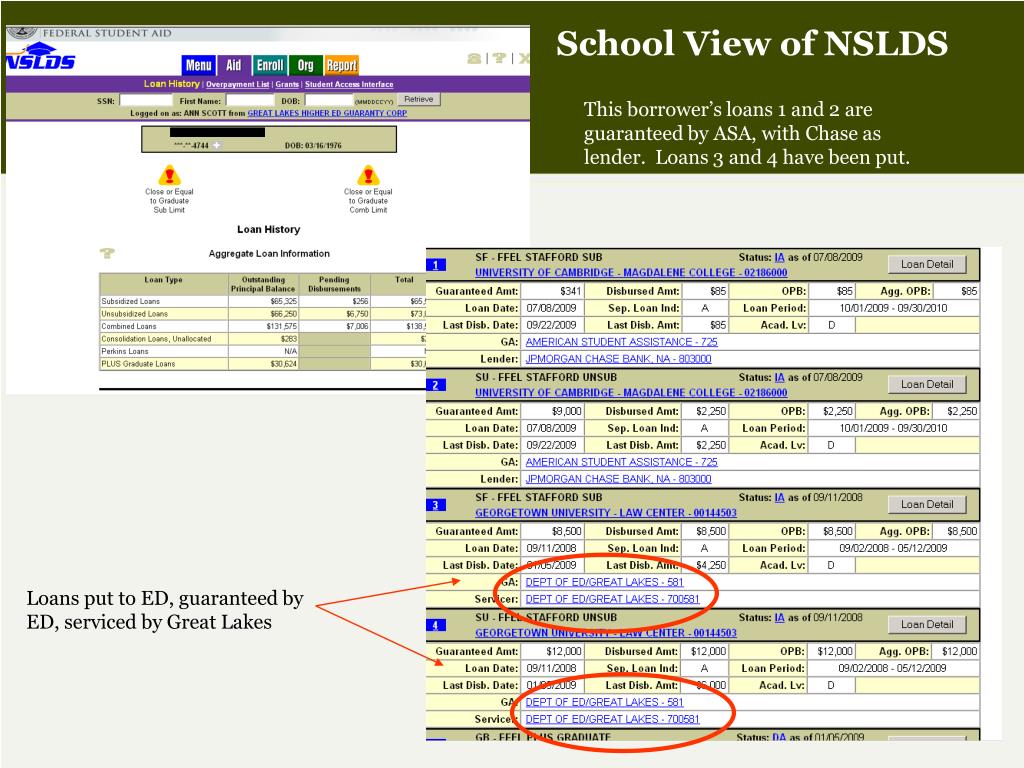Click Loan Detail button for loan 3

tap(927, 504)
